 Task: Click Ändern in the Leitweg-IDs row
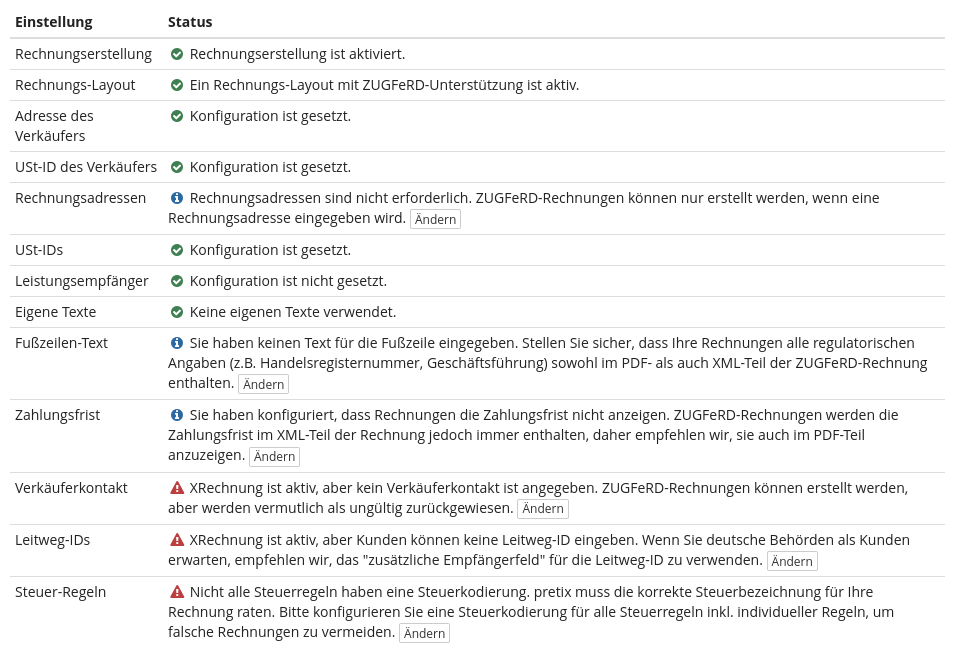[x=792, y=561]
